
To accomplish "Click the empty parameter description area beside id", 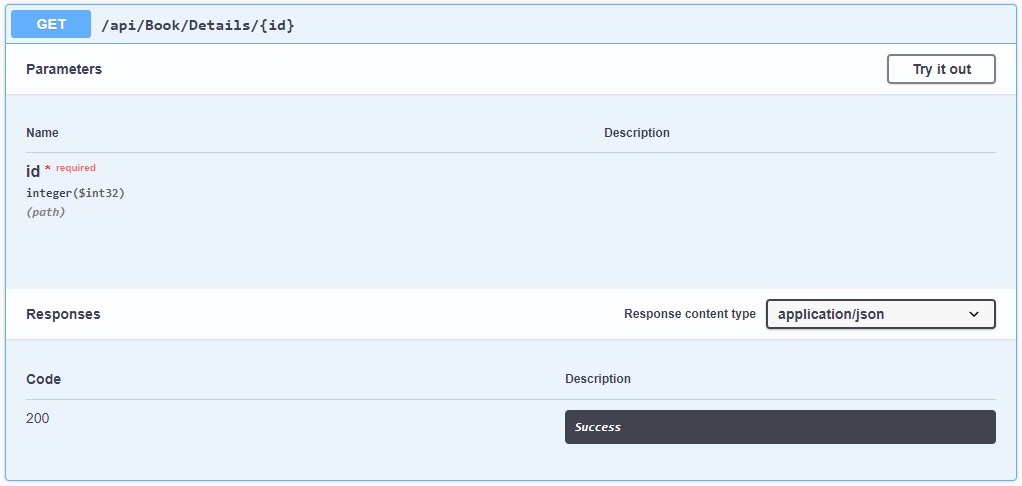I will (x=800, y=189).
